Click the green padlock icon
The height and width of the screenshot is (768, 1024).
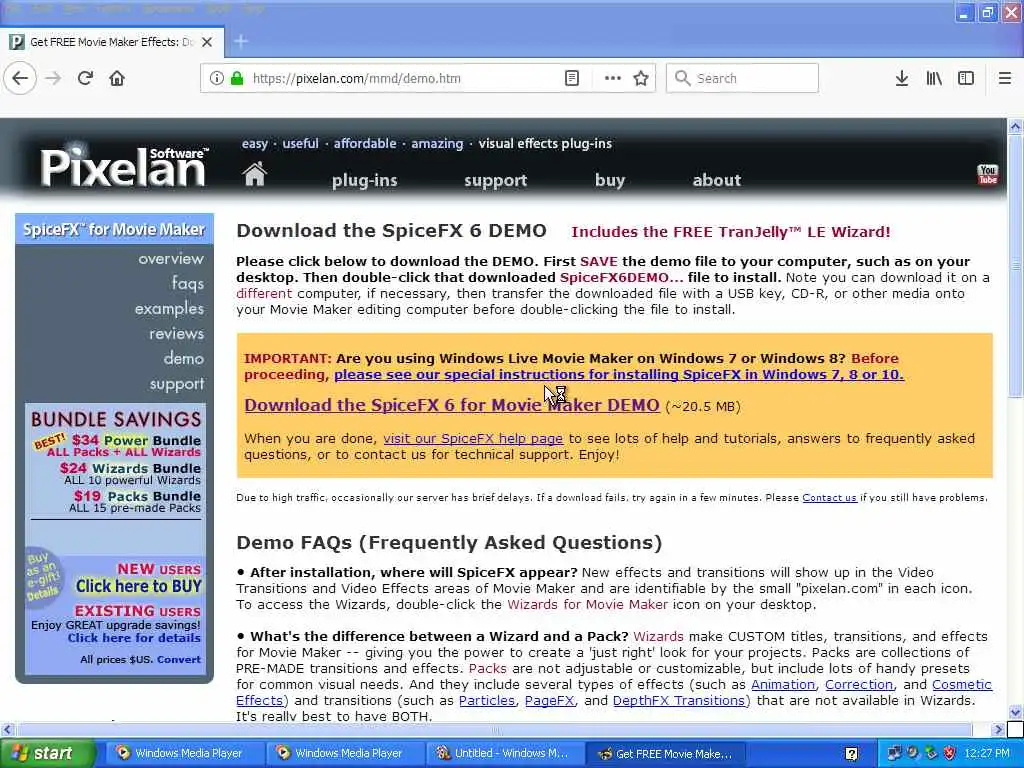[236, 78]
